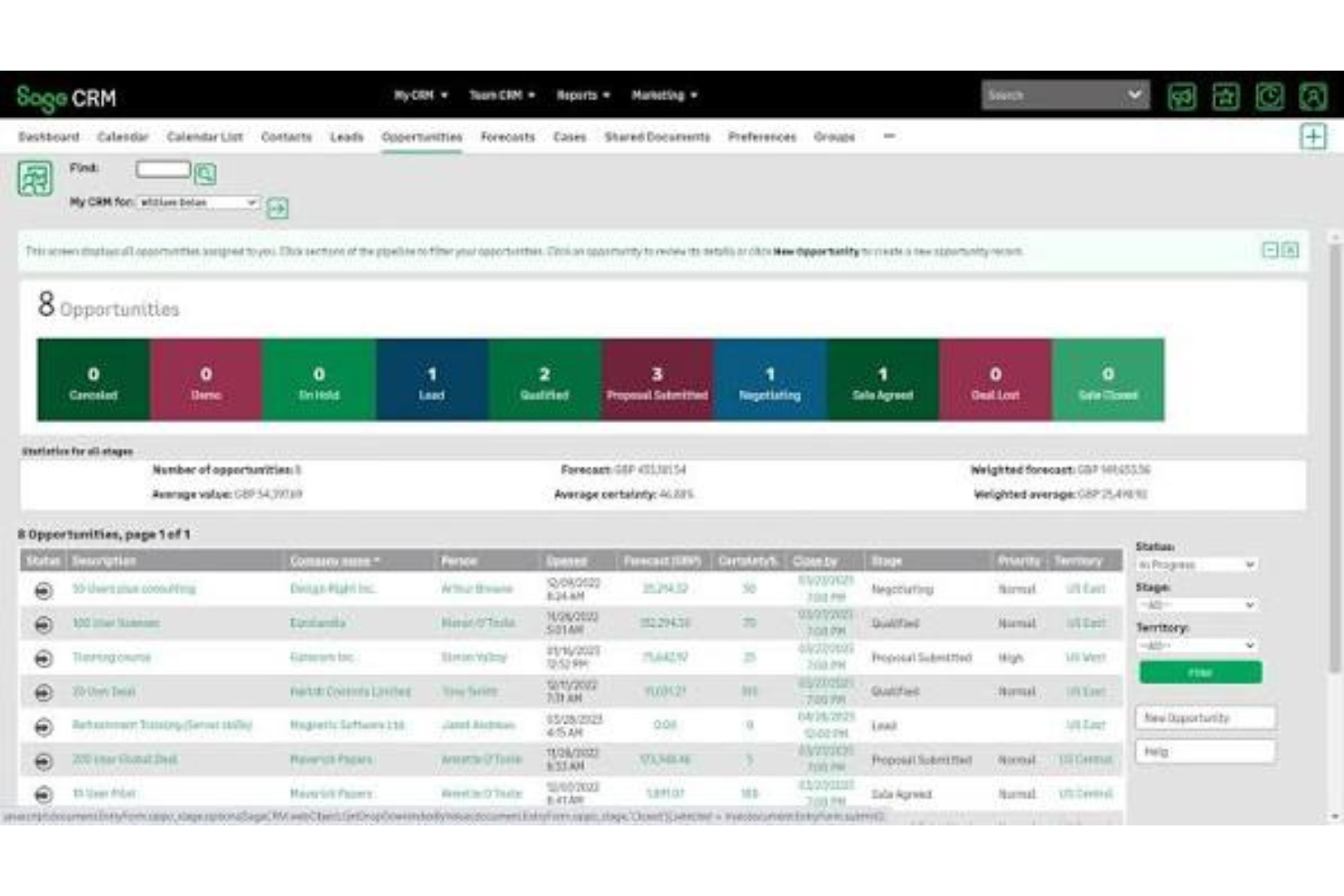Filter pipeline by Demo stage block
Viewport: 1344px width, 896px height.
click(x=206, y=380)
